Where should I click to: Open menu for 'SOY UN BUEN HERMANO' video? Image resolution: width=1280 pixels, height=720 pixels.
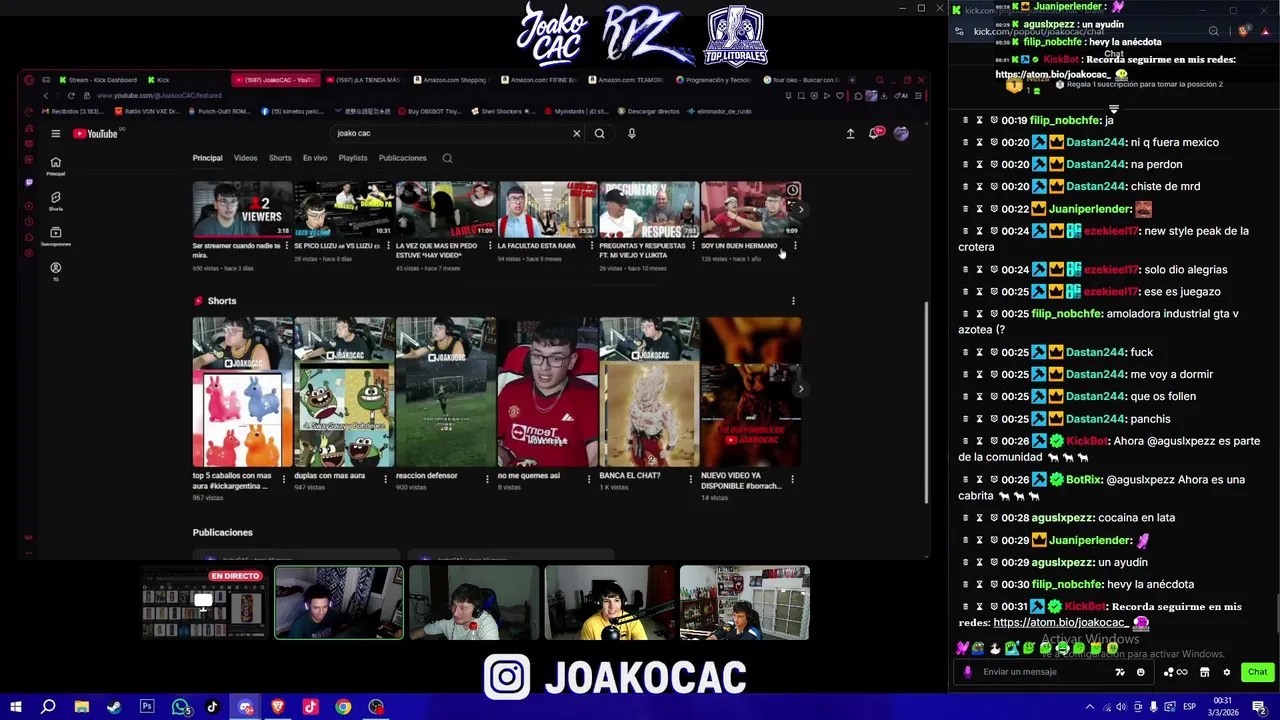click(795, 246)
